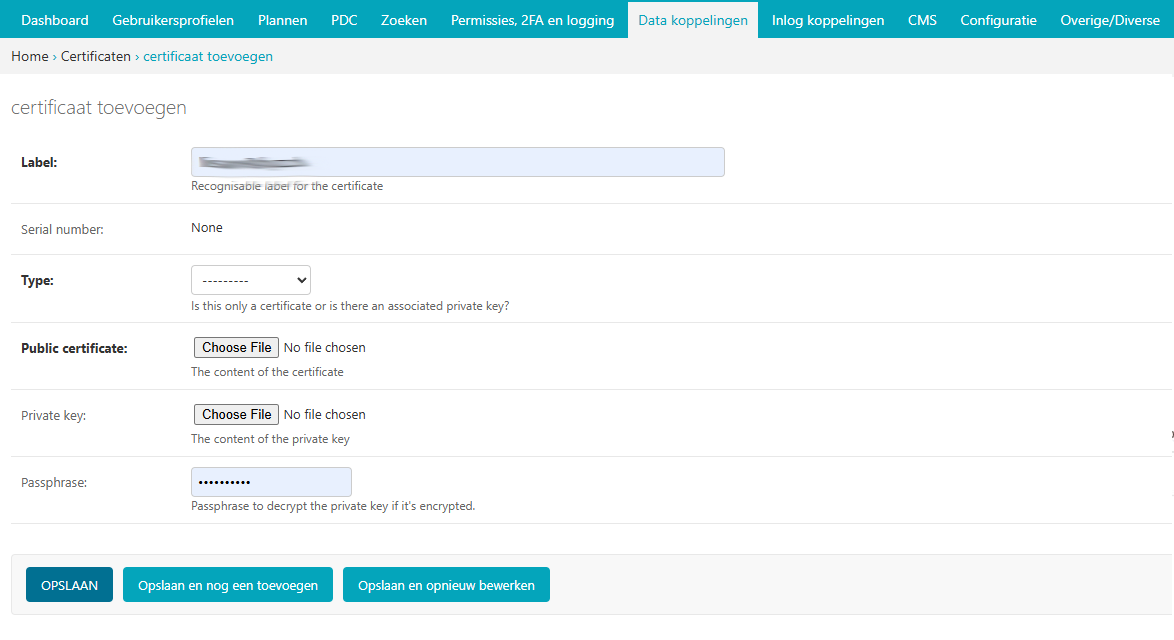Click Opslaan en nog een toevoegen
Image resolution: width=1174 pixels, height=640 pixels.
227,584
